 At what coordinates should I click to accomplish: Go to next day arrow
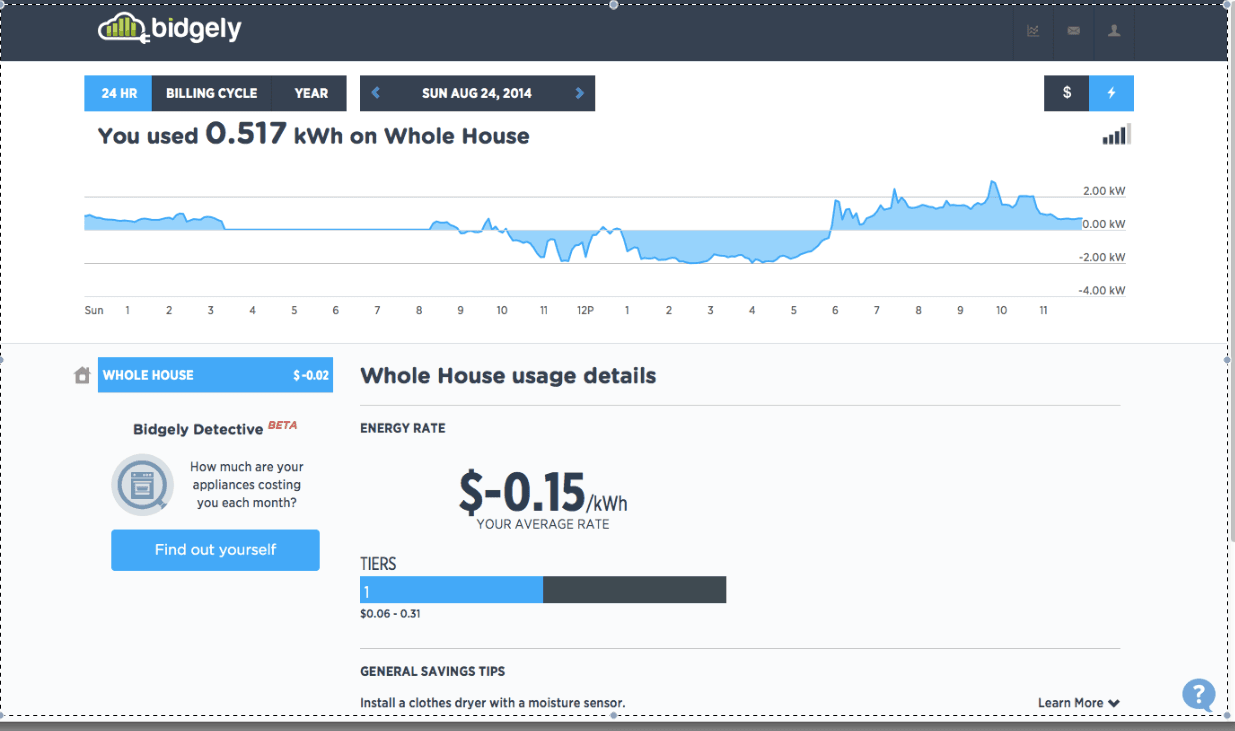click(x=579, y=93)
